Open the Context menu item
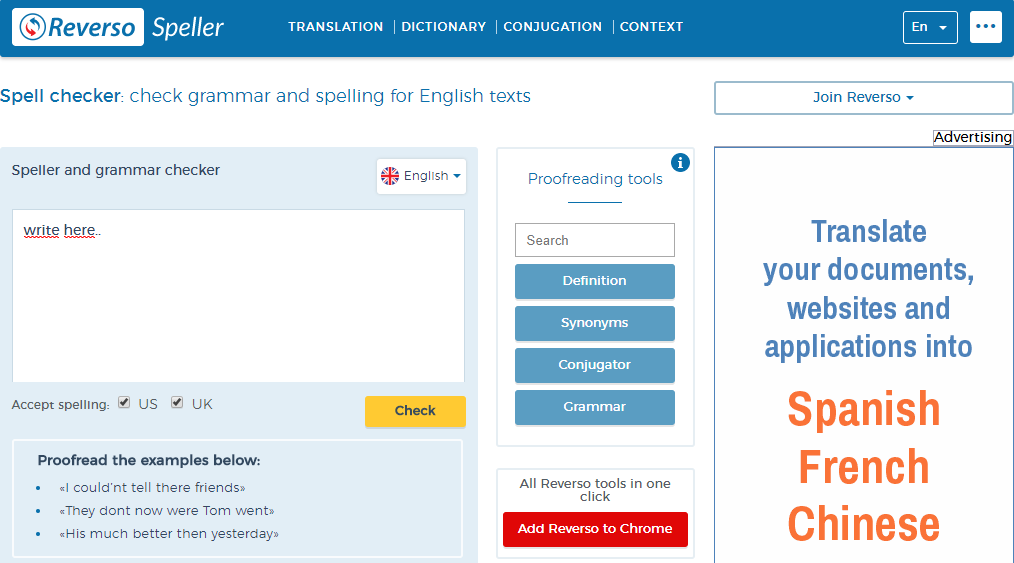1014x563 pixels. coord(651,27)
